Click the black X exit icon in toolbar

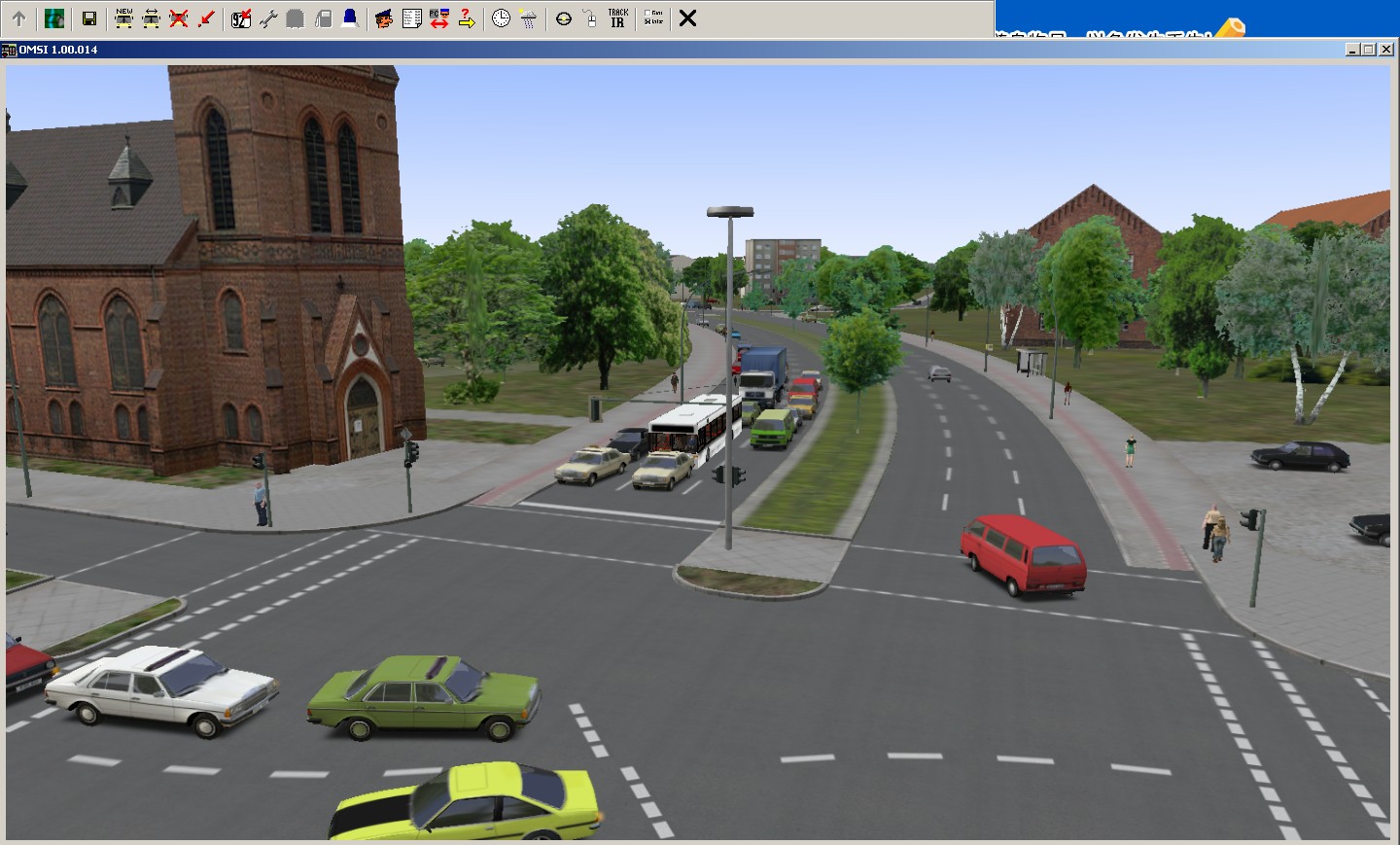pyautogui.click(x=687, y=18)
